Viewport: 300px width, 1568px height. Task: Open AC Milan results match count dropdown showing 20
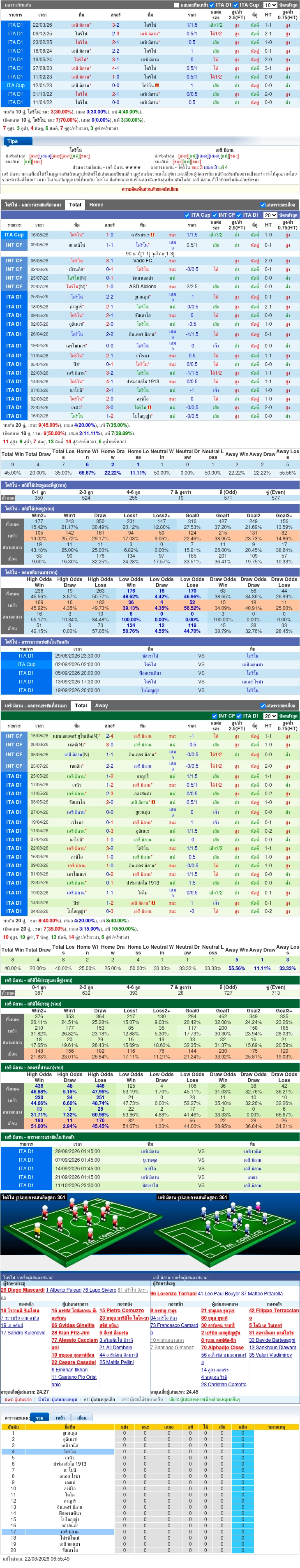coord(270,716)
